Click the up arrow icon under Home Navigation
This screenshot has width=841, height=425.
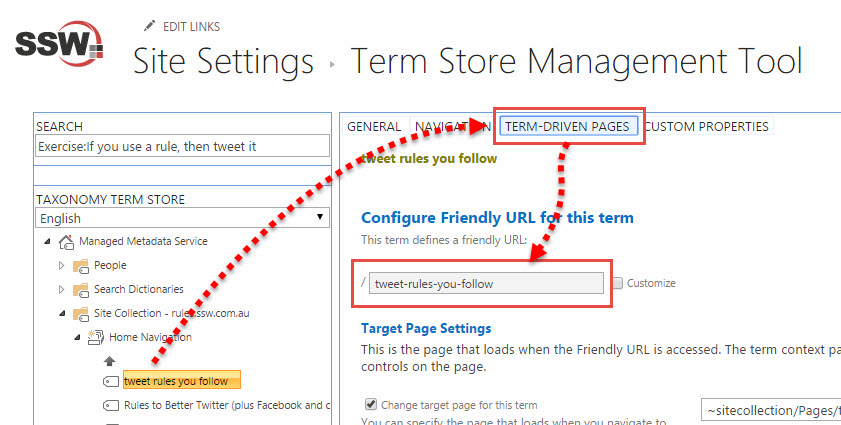click(x=110, y=361)
